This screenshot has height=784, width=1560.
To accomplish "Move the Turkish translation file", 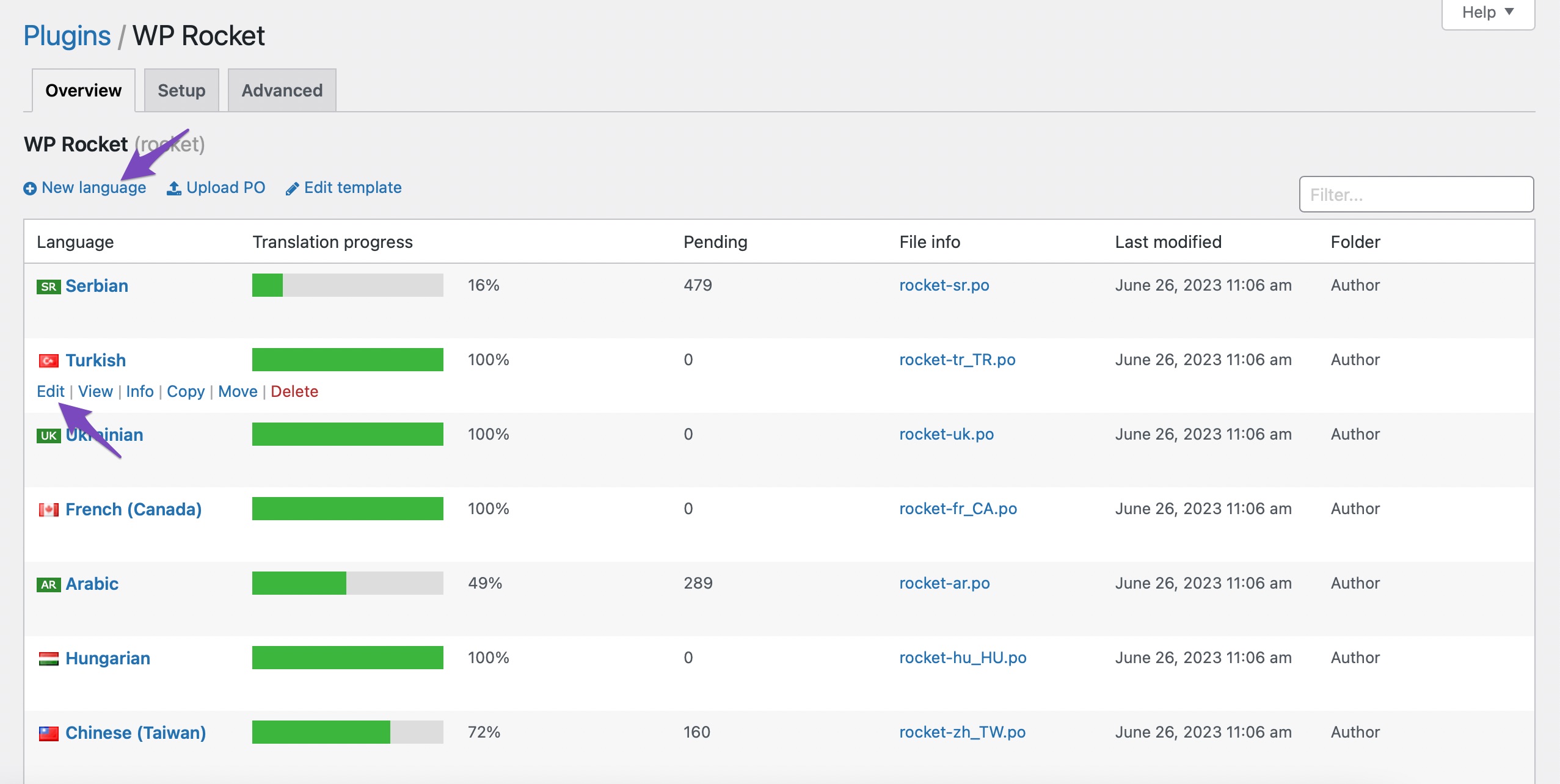I will 238,391.
